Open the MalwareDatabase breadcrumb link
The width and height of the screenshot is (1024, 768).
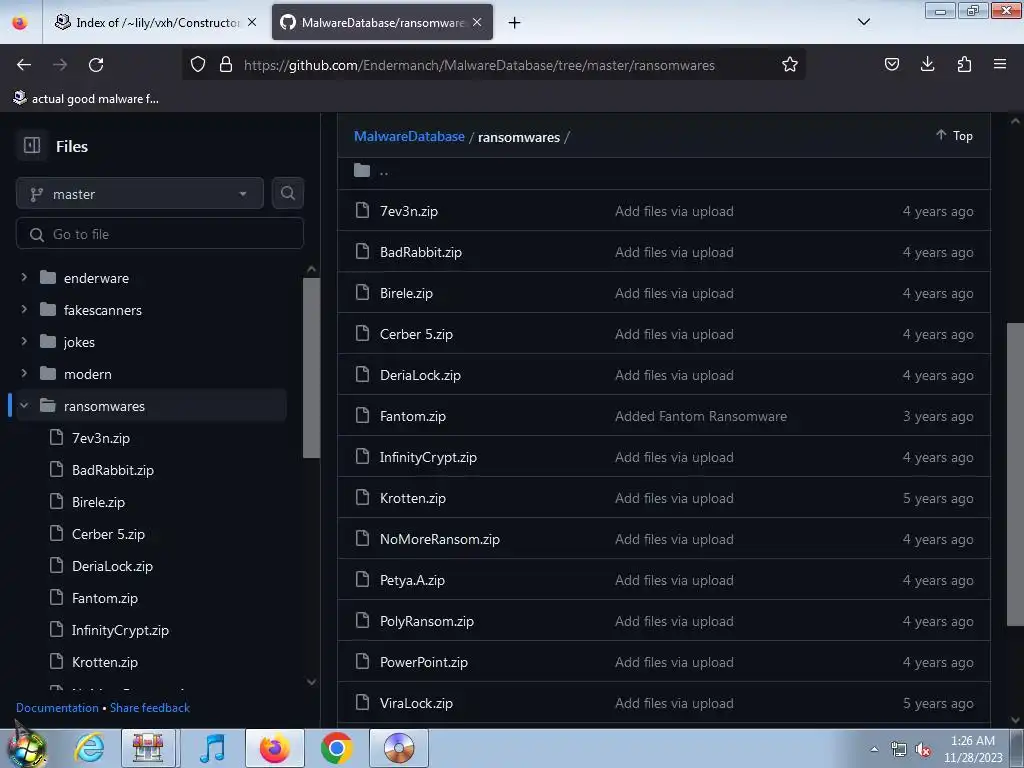click(x=409, y=136)
